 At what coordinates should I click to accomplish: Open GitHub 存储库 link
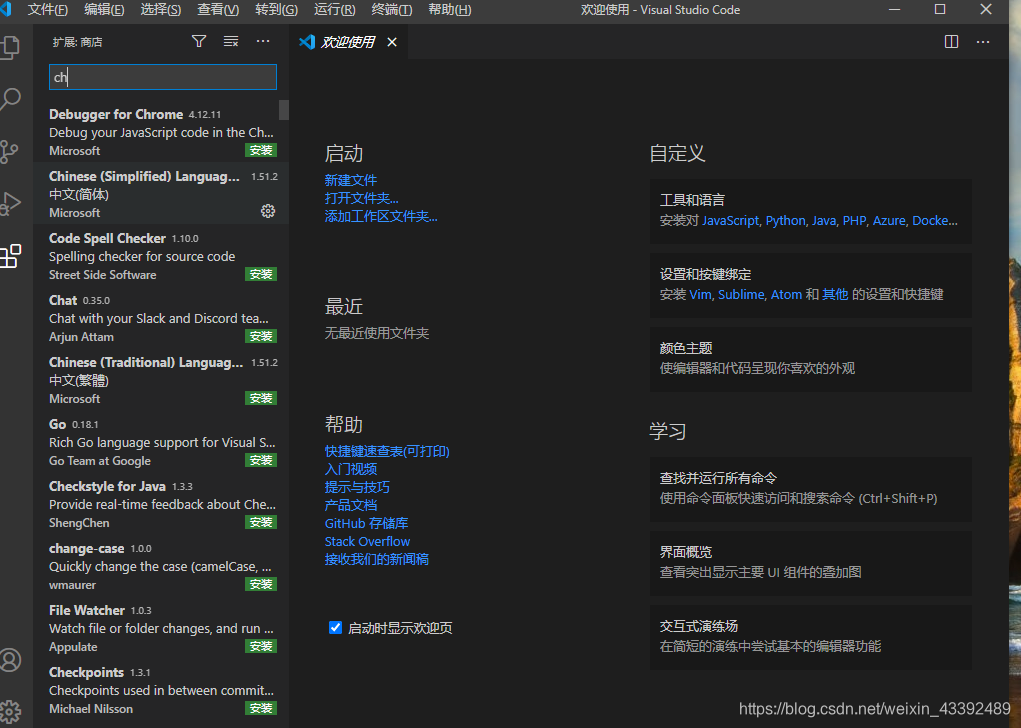click(367, 524)
